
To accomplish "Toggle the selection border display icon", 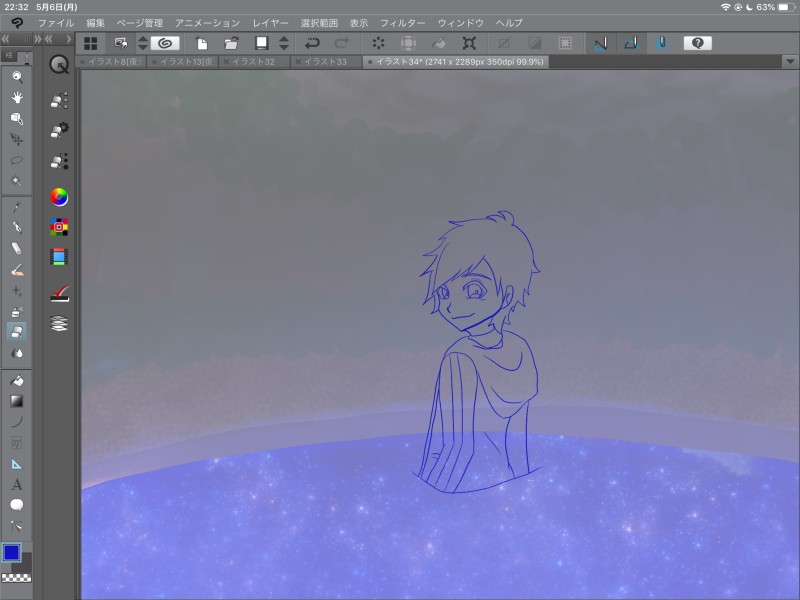I will click(565, 43).
